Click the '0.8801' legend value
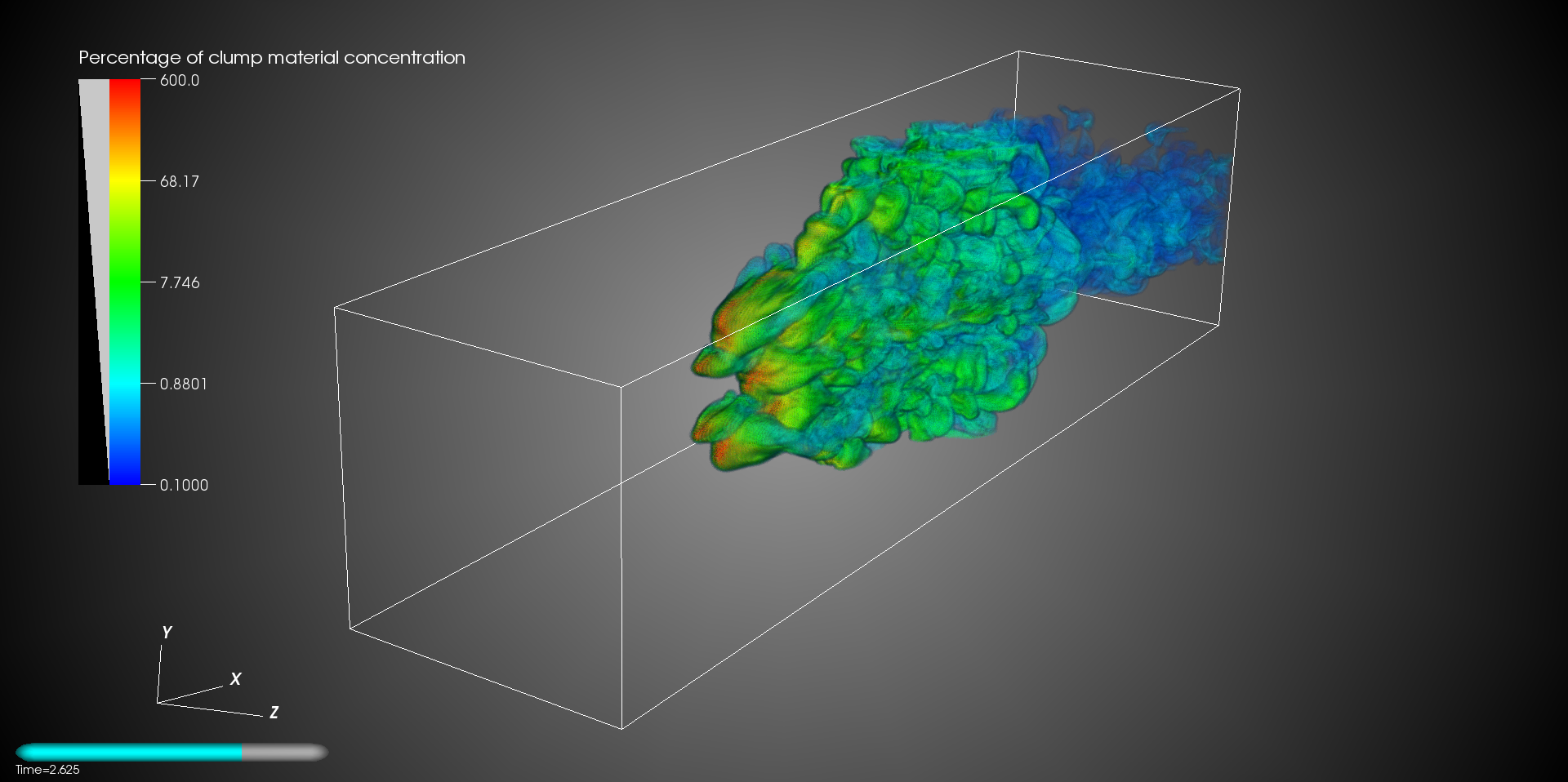 tap(184, 384)
